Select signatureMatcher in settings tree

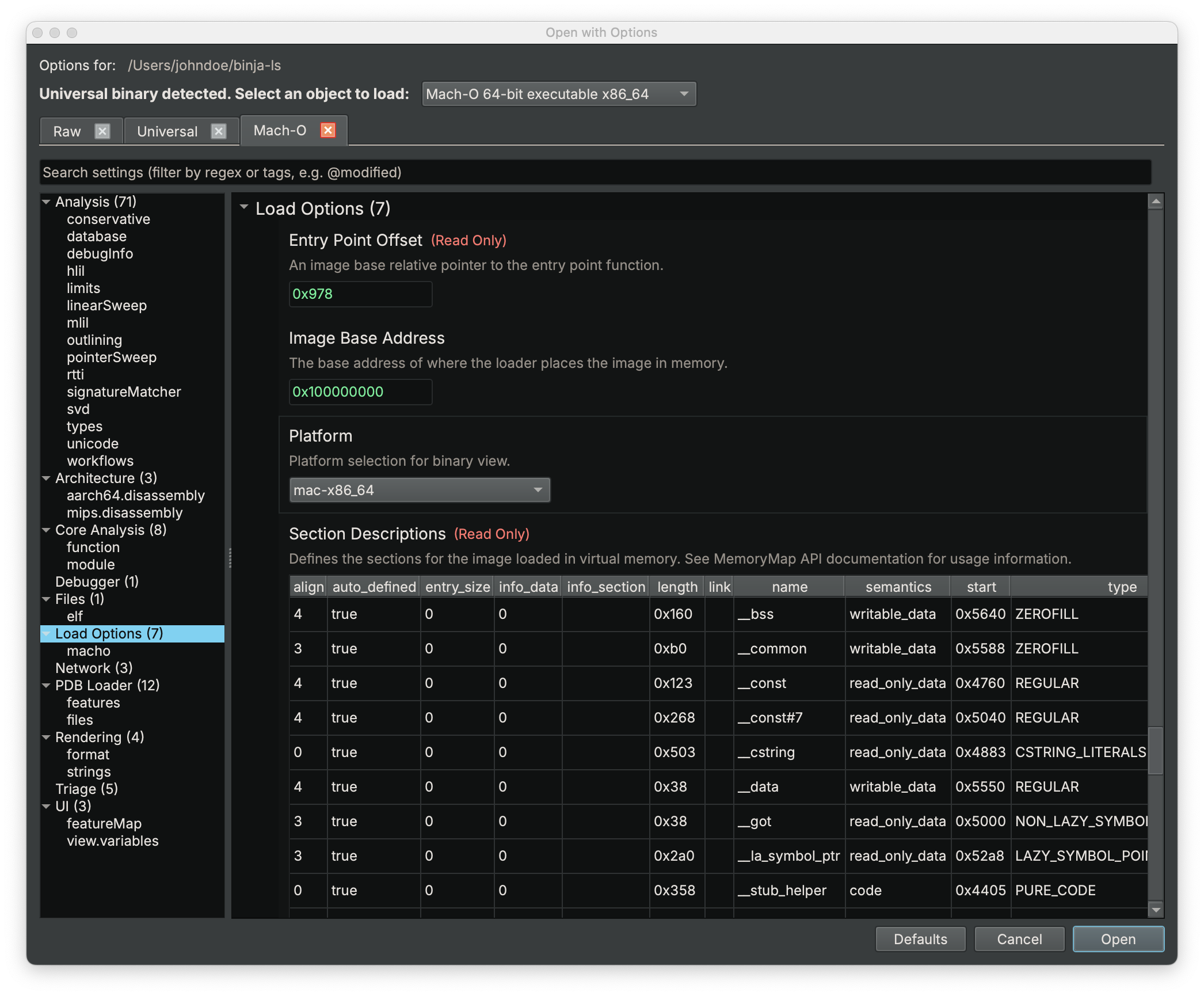[124, 392]
